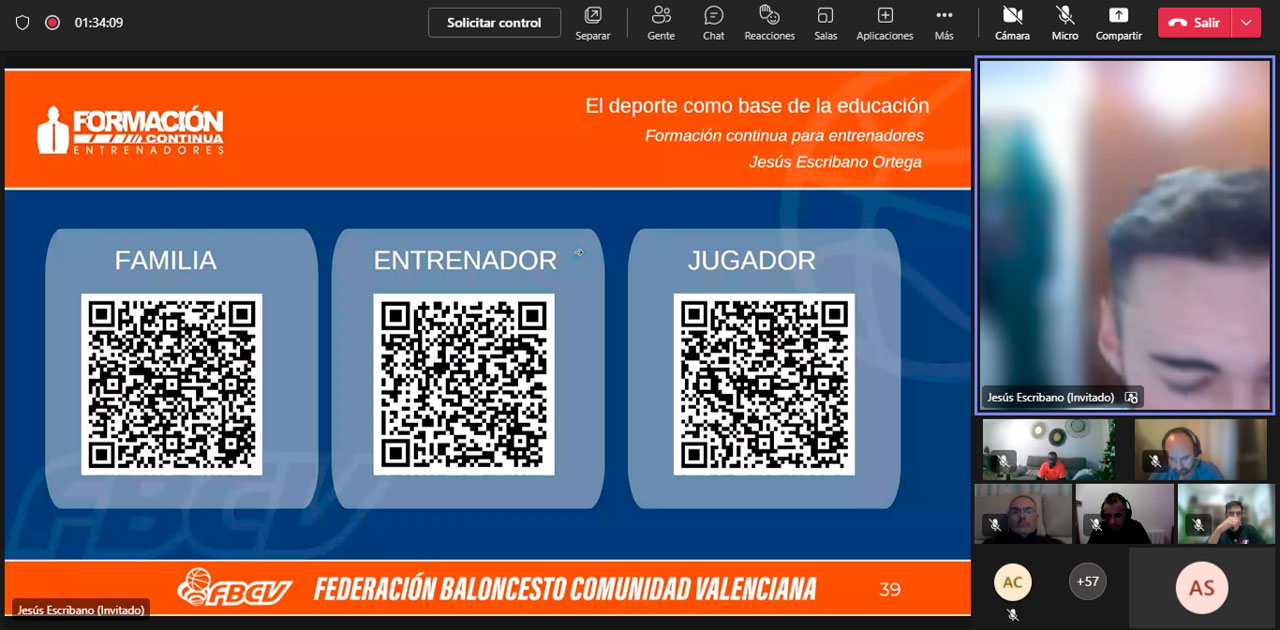This screenshot has width=1280, height=630.
Task: Click presenter label Jesús Escribano (Invitado) on slide
Action: tap(81, 609)
